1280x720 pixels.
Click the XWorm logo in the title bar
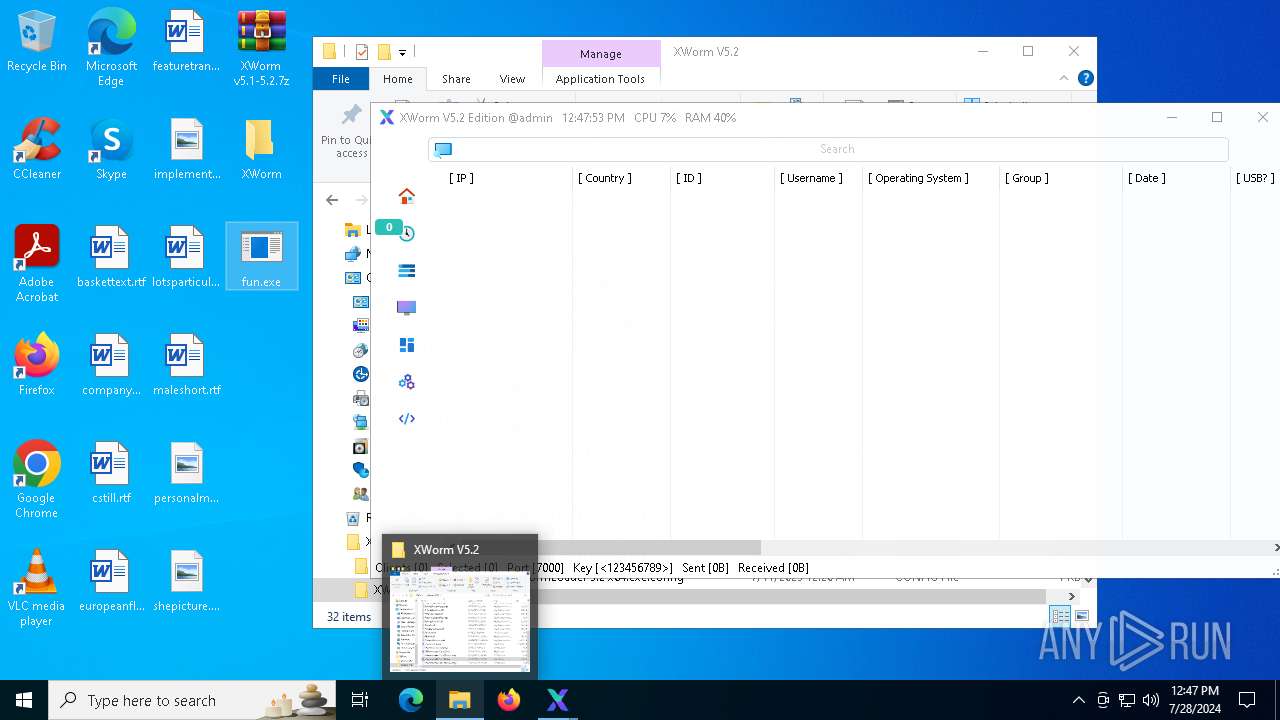click(386, 117)
